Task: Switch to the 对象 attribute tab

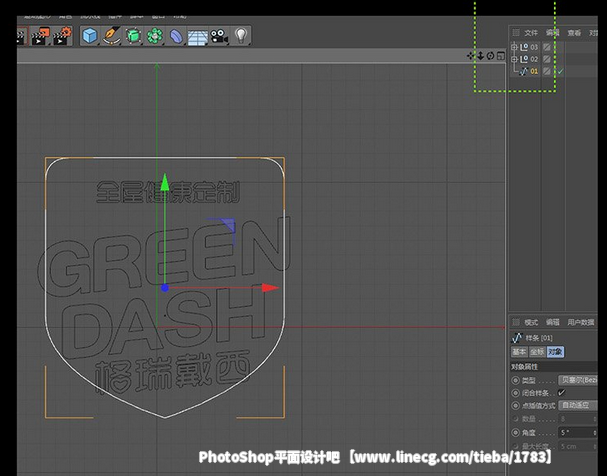Action: [555, 352]
